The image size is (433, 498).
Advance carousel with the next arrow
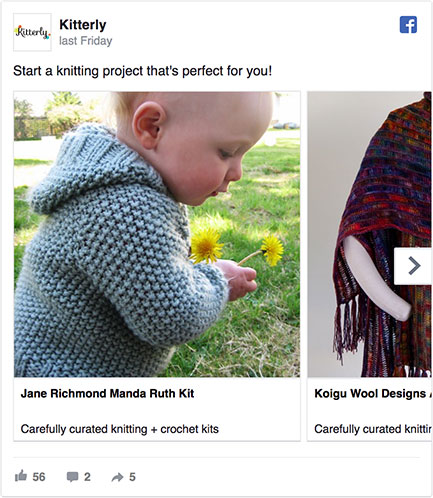pos(413,266)
